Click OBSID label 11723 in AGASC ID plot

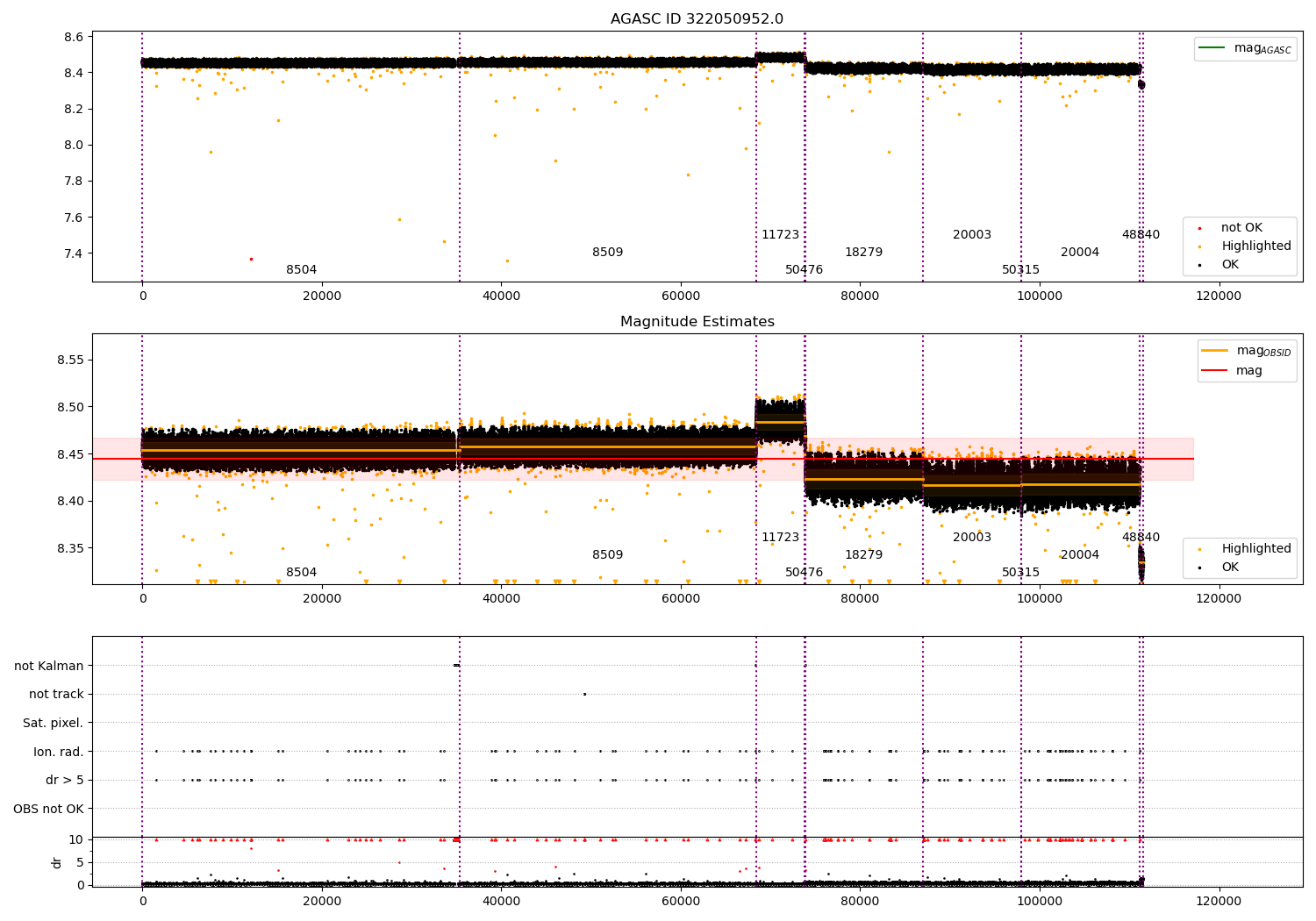pos(781,235)
